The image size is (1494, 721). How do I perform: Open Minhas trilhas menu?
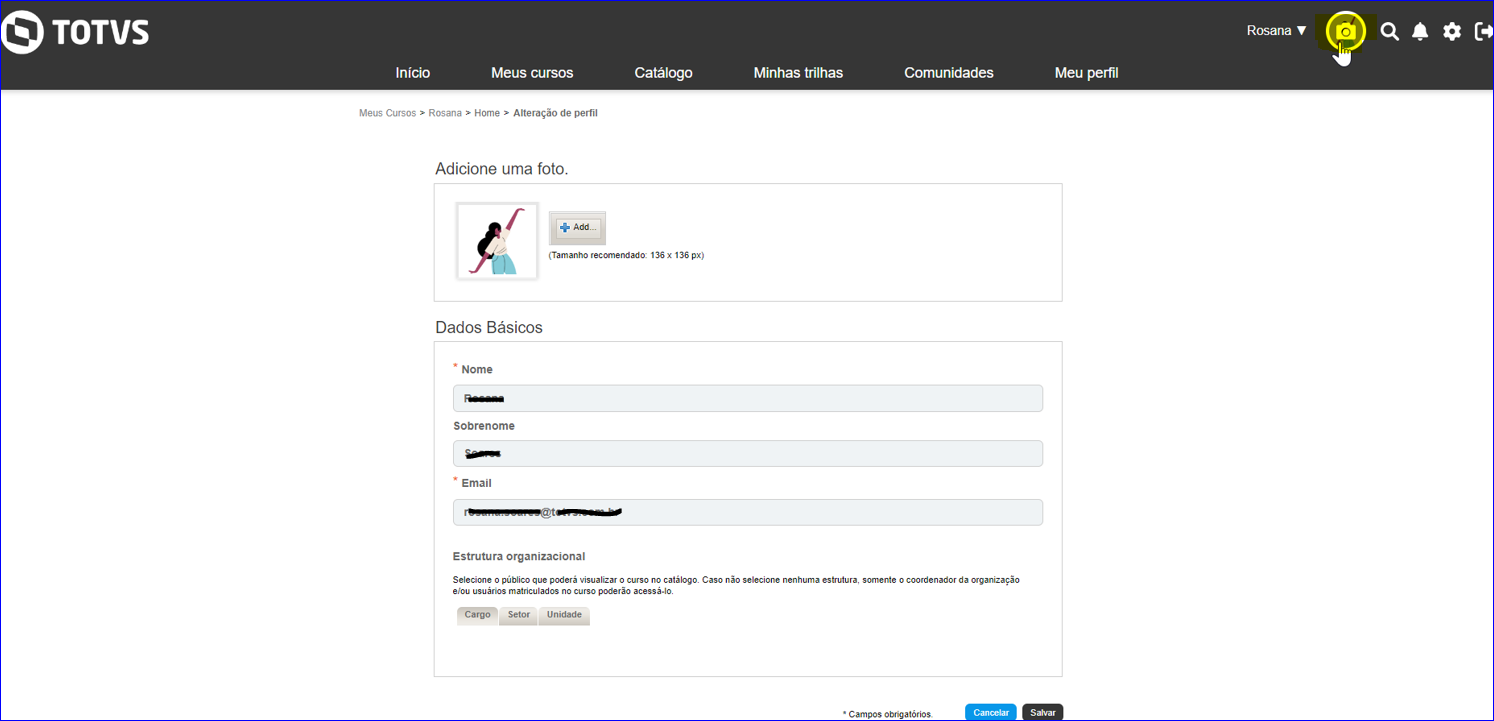[x=798, y=73]
